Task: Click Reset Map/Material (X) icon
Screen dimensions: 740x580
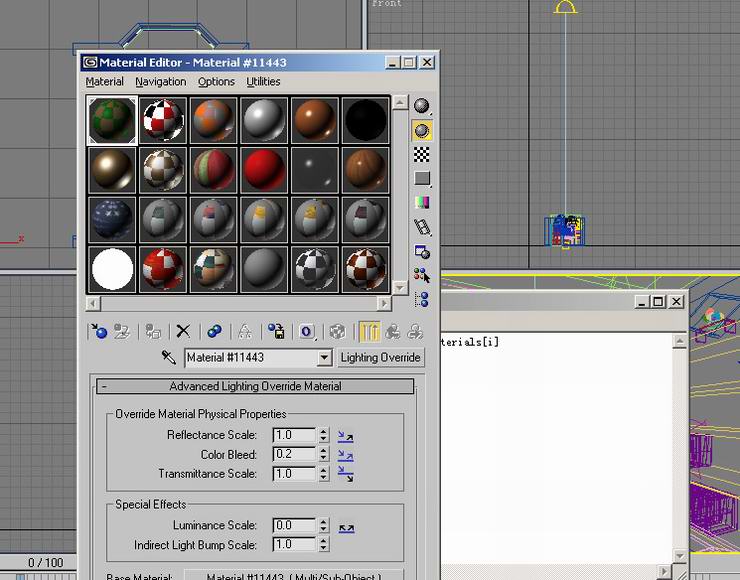Action: (x=183, y=331)
